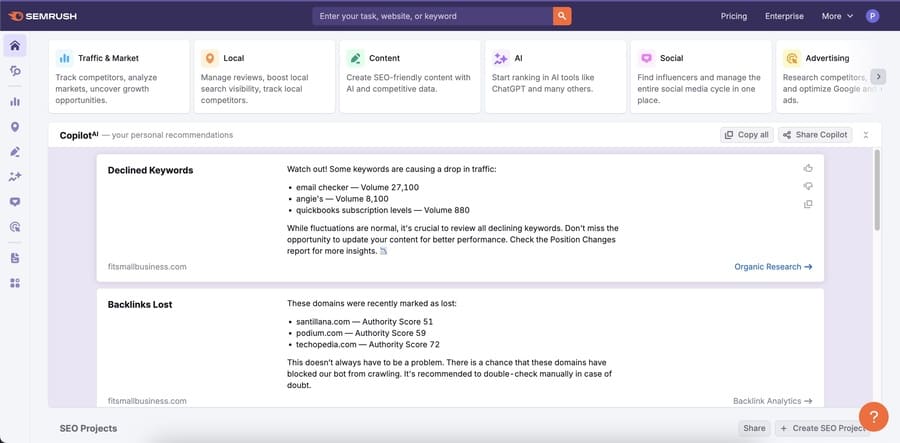This screenshot has height=443, width=900.
Task: Open the Social message sidebar icon
Action: click(15, 201)
